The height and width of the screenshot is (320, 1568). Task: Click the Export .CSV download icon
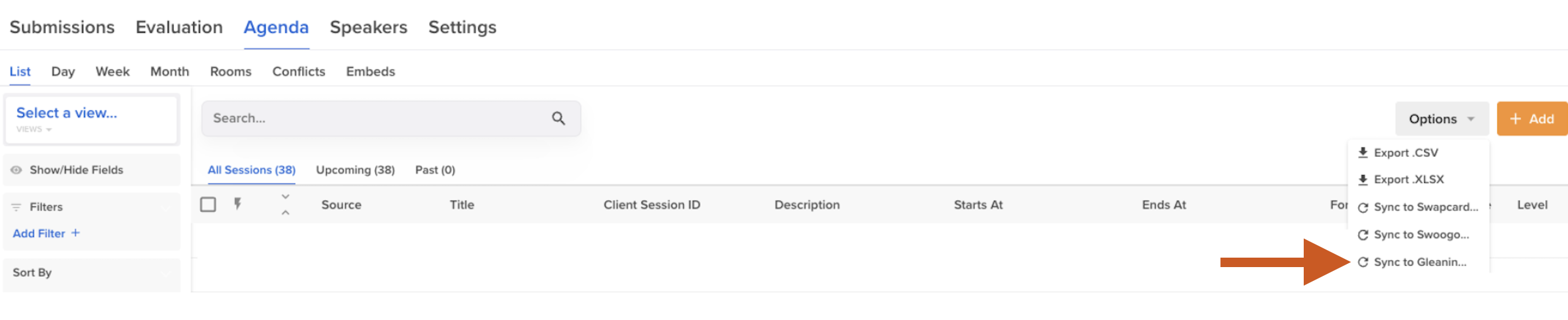[1363, 152]
